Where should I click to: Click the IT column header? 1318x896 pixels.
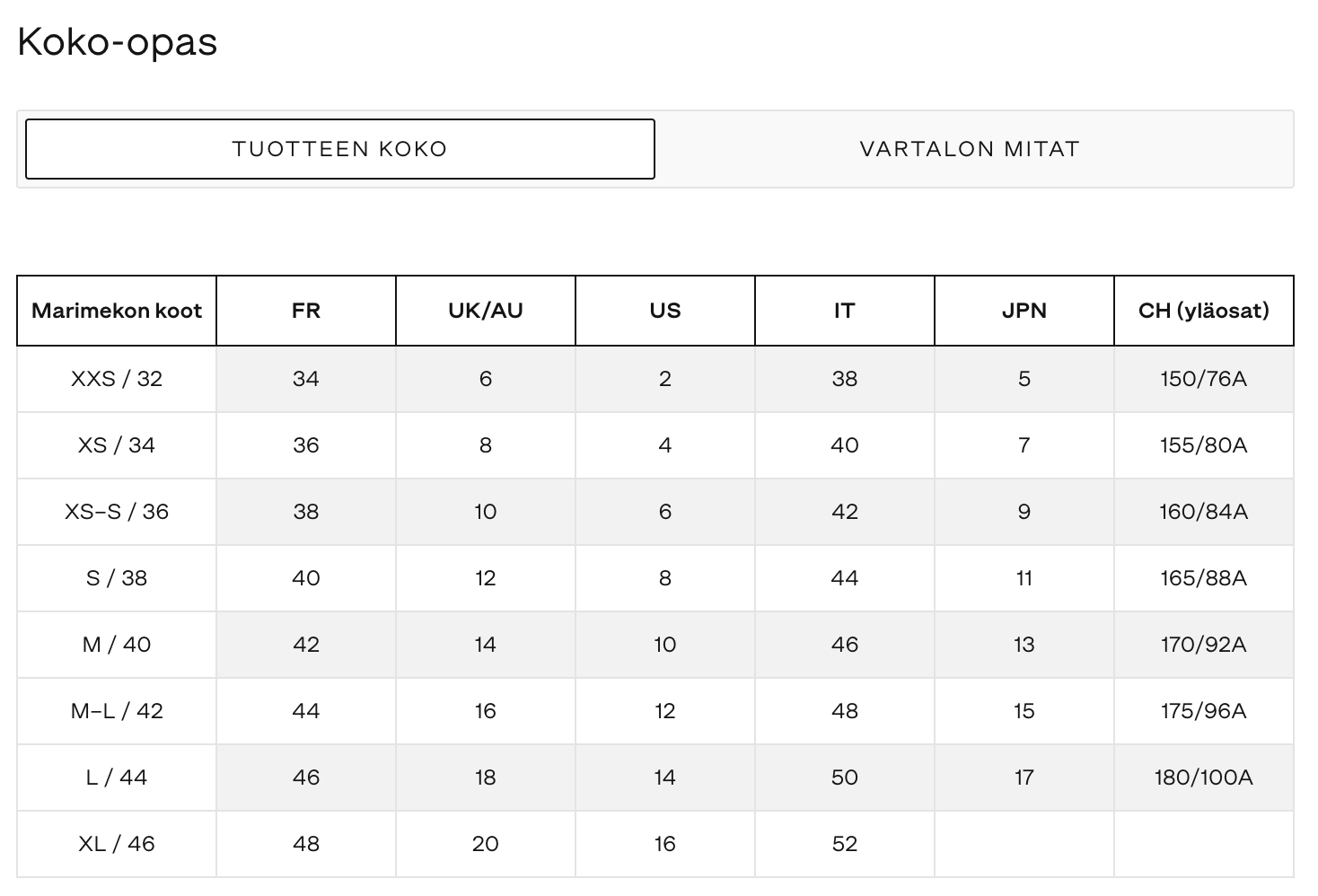[x=845, y=311]
